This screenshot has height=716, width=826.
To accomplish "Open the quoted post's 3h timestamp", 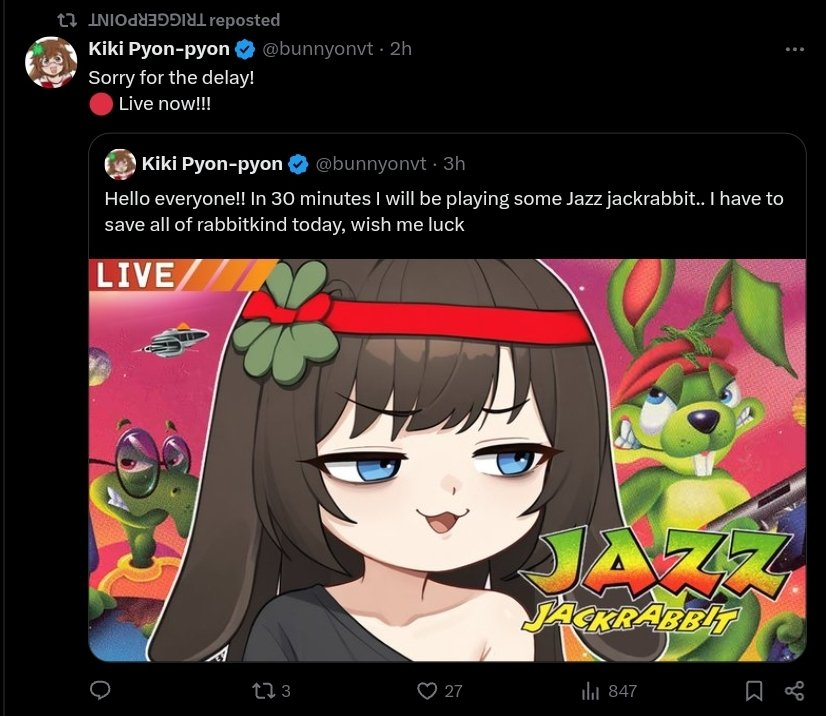I will pos(454,164).
